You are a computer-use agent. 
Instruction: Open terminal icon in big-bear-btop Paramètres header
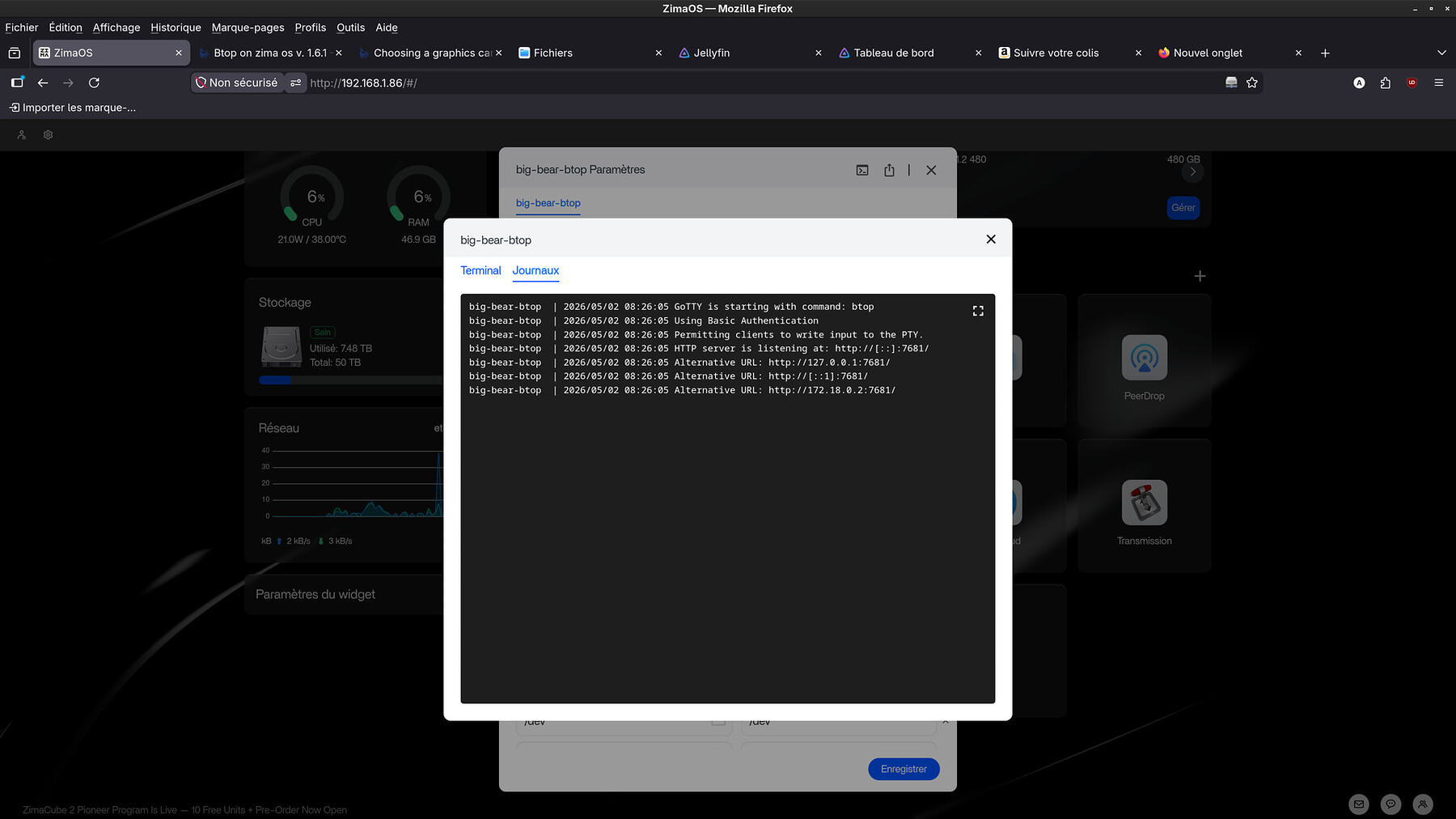pyautogui.click(x=862, y=170)
